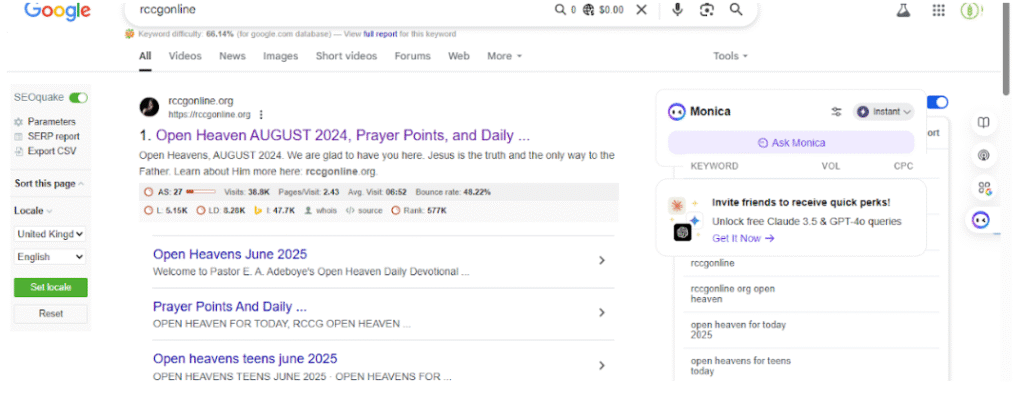Switch to the Images tab

click(280, 56)
